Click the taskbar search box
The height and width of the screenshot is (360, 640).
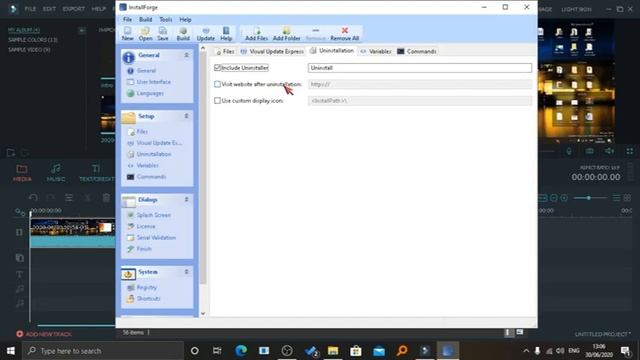coord(103,351)
